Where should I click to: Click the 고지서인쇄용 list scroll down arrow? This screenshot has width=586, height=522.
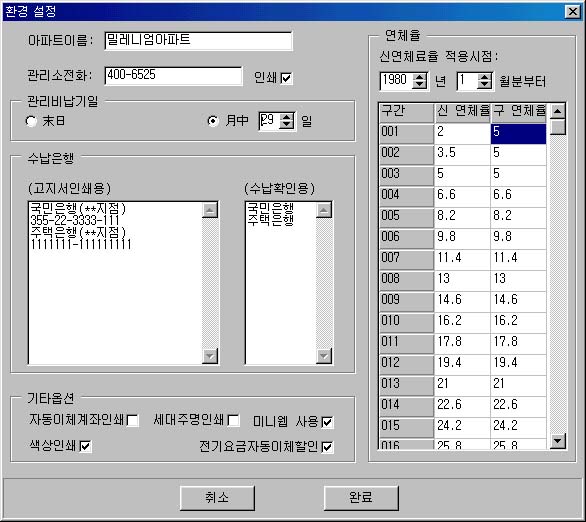[x=210, y=356]
